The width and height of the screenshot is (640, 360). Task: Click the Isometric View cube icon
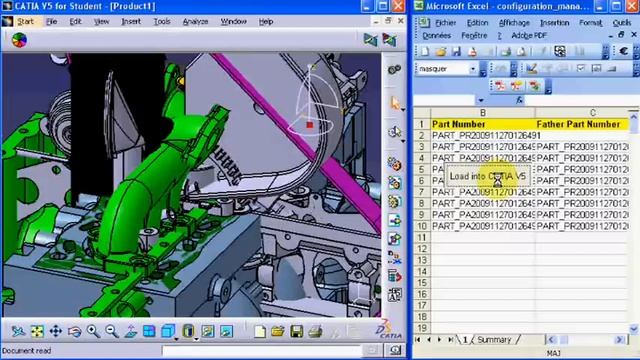pyautogui.click(x=168, y=331)
